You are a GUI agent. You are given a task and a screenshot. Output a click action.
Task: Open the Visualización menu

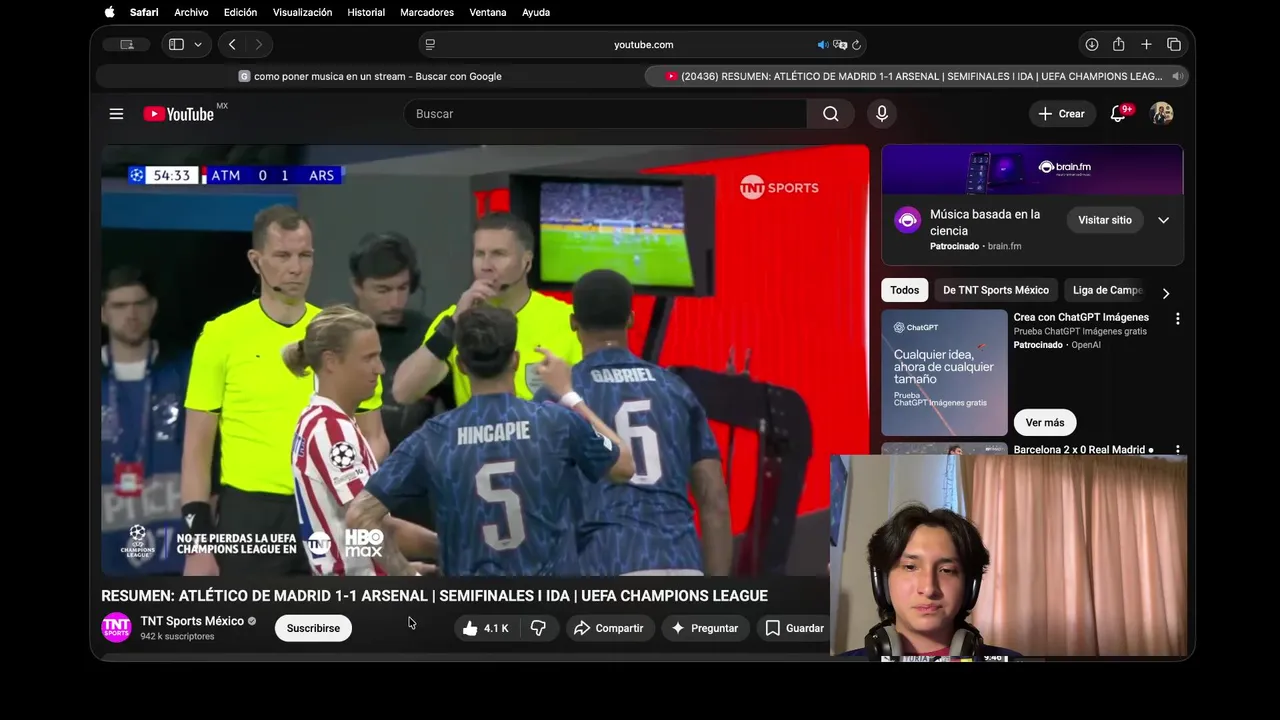[302, 12]
